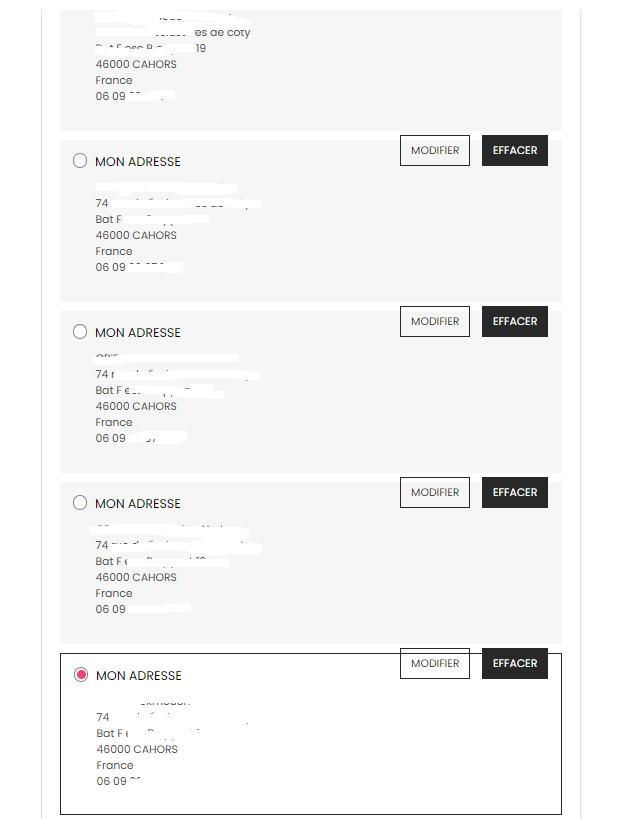The image size is (635, 819).
Task: Click EFFACER on the selected outlined address card
Action: [x=515, y=663]
